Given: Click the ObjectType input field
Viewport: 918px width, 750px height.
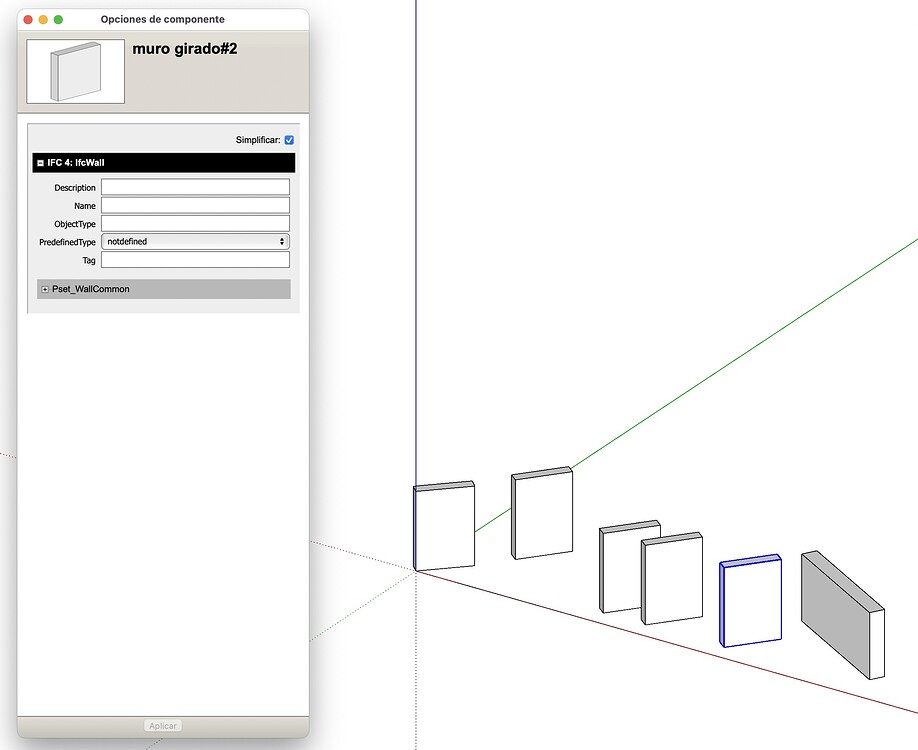Looking at the screenshot, I should click(194, 223).
